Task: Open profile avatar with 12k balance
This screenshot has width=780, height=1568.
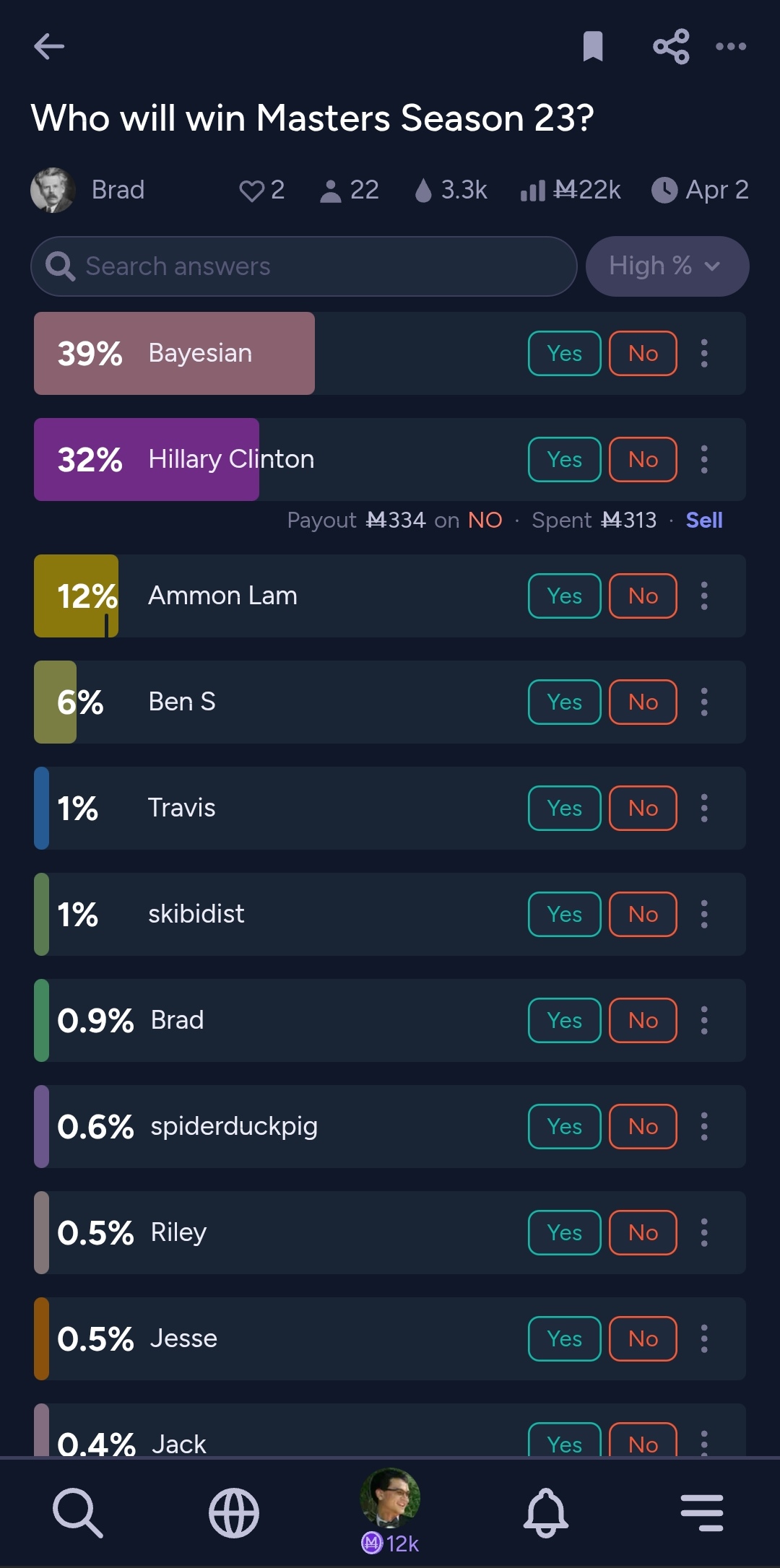Action: (x=390, y=1511)
